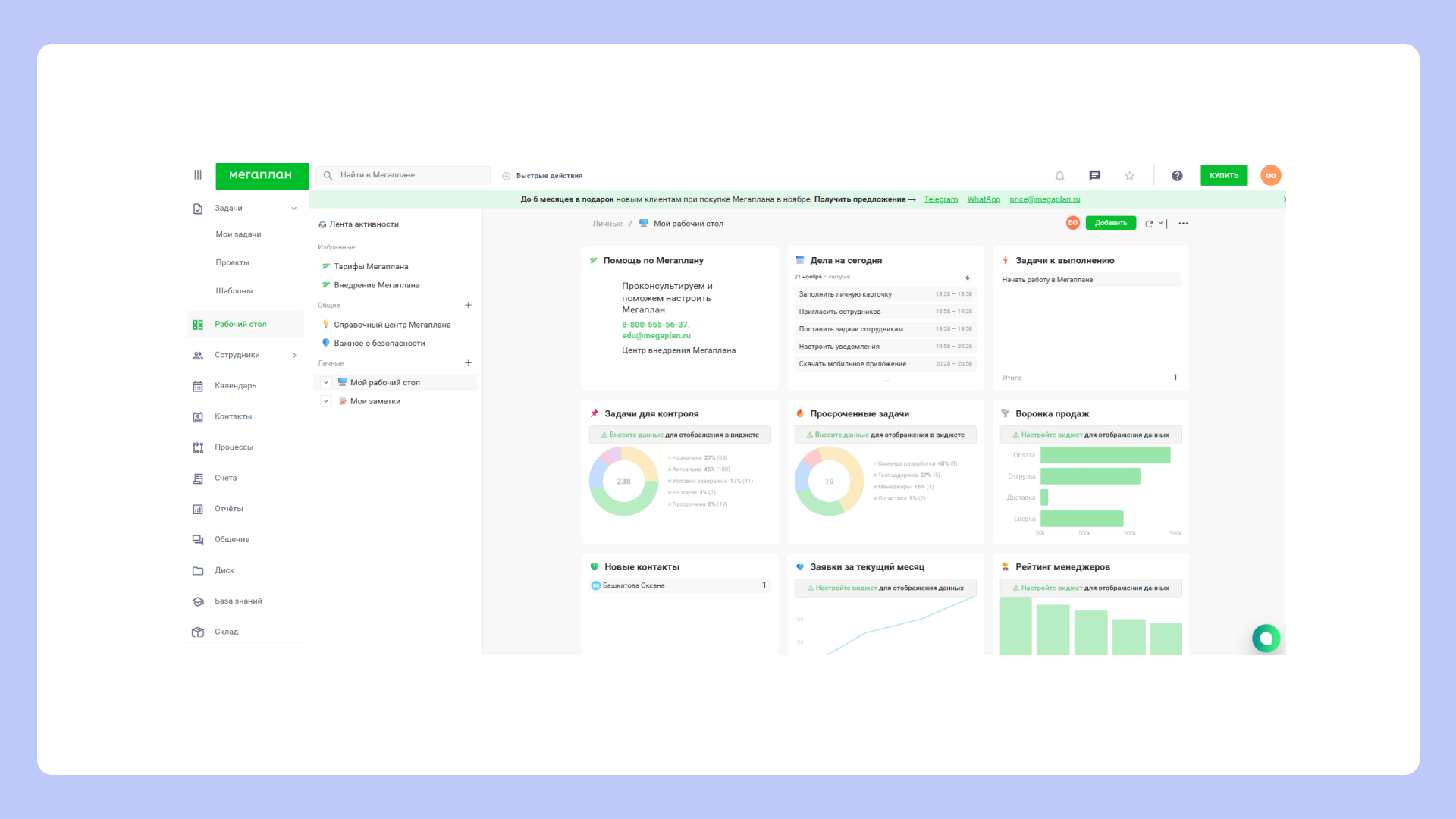Open the three-dots more options menu

(1183, 224)
